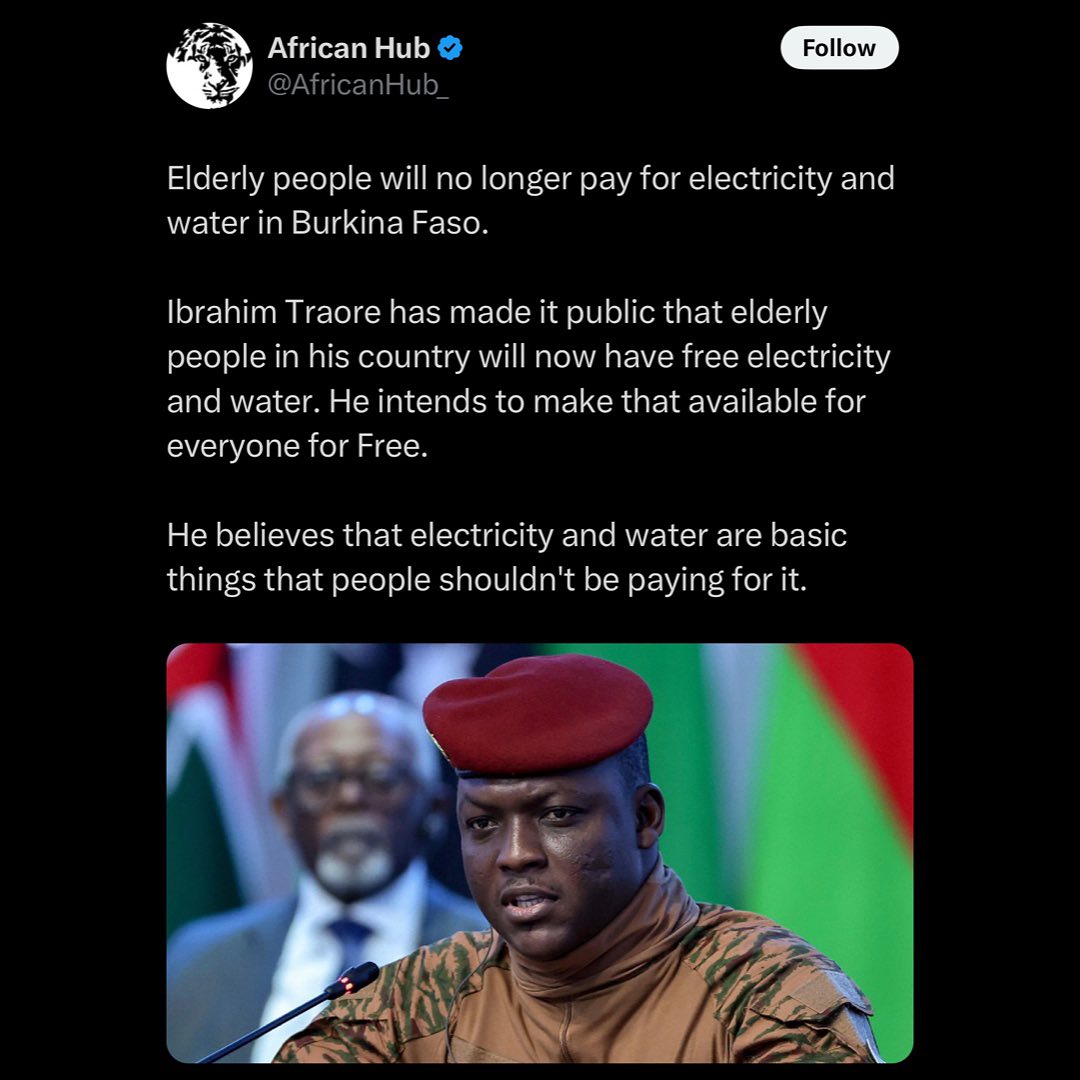This screenshot has width=1080, height=1080.
Task: Click the red beret in the photo
Action: [538, 712]
